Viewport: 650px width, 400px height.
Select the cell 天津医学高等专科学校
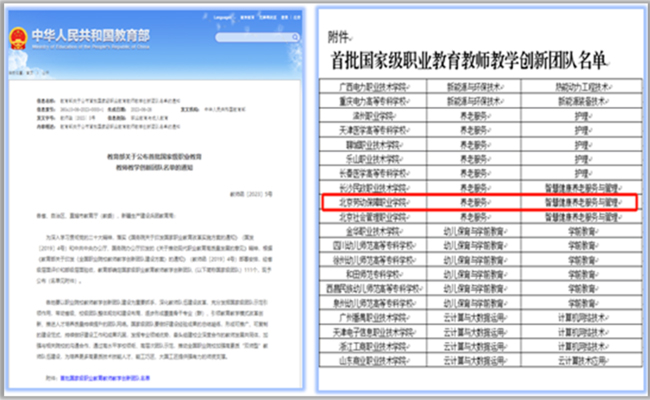click(373, 130)
